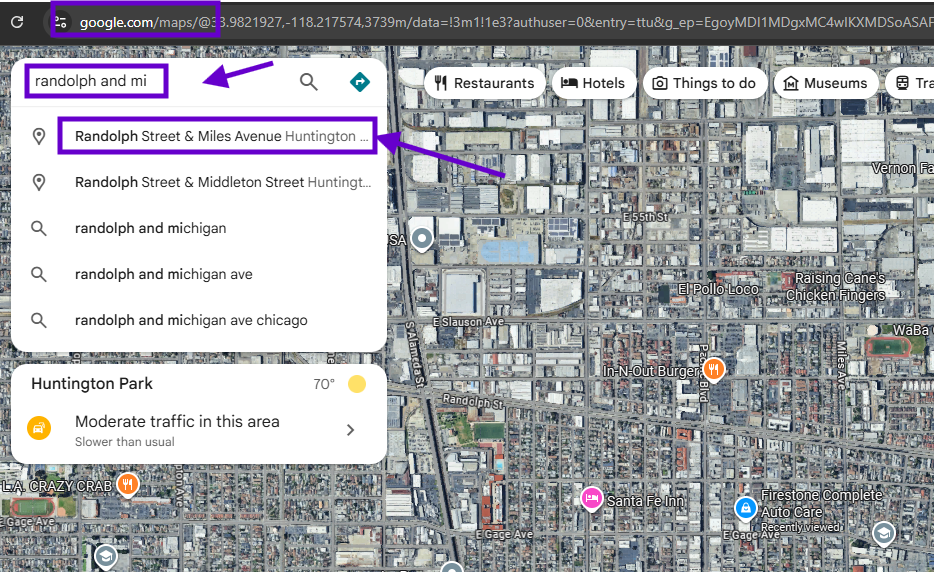Click the magnifier search icon in search box

(x=308, y=82)
